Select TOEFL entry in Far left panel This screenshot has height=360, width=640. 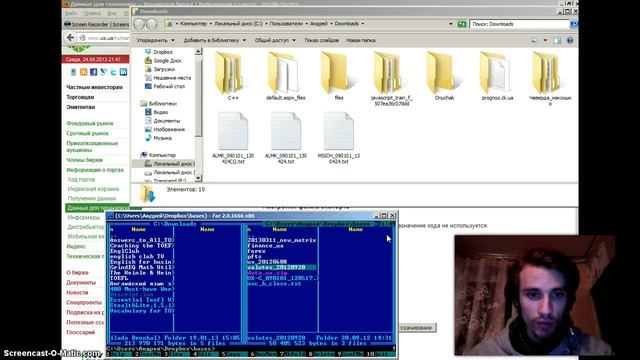click(119, 278)
